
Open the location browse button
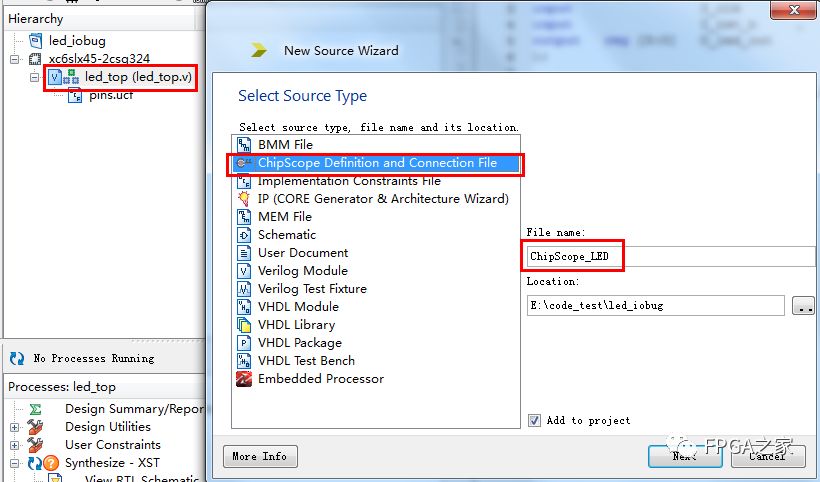click(803, 306)
